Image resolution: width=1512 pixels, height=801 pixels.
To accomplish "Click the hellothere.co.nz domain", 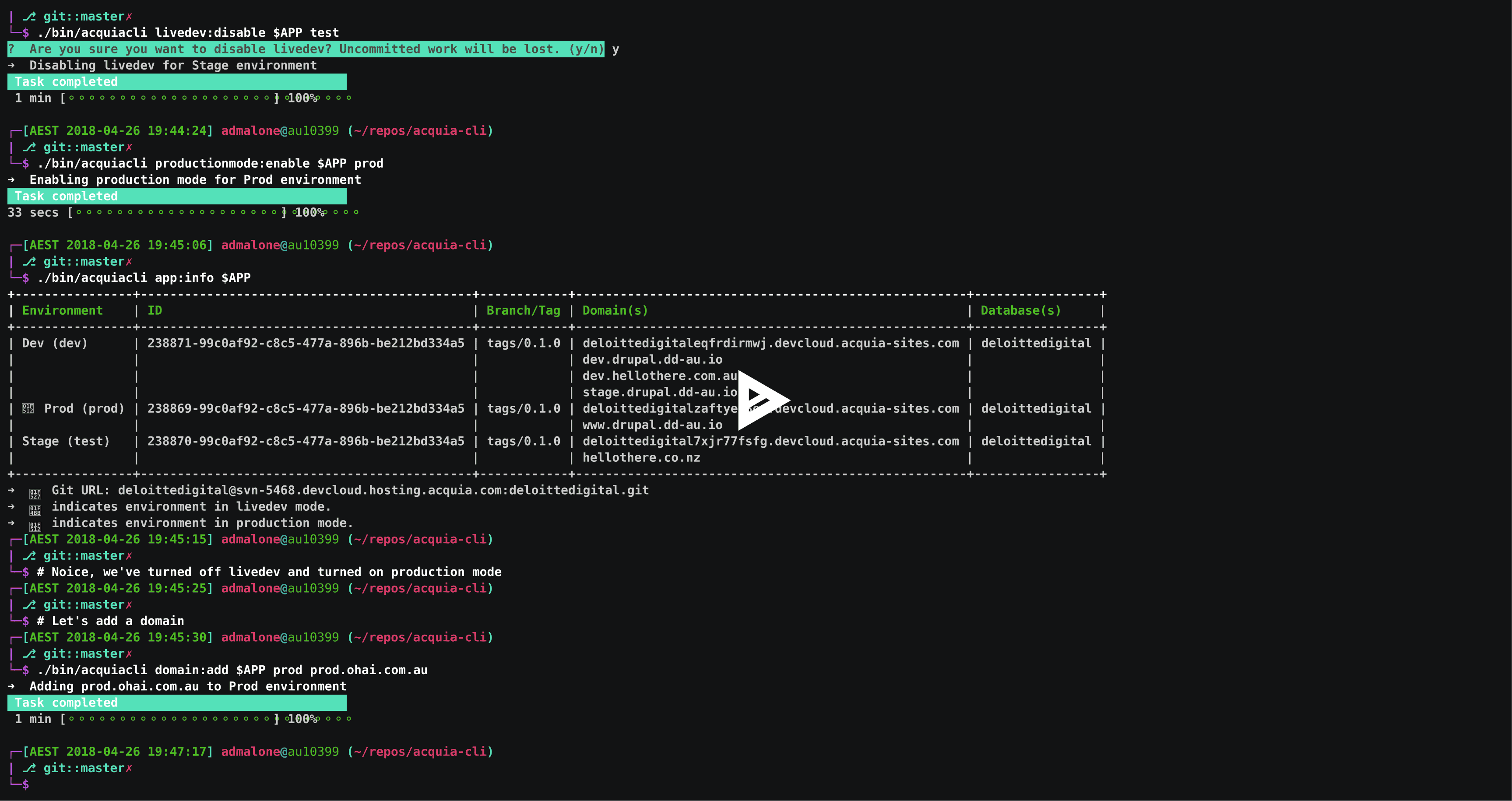I will click(642, 458).
